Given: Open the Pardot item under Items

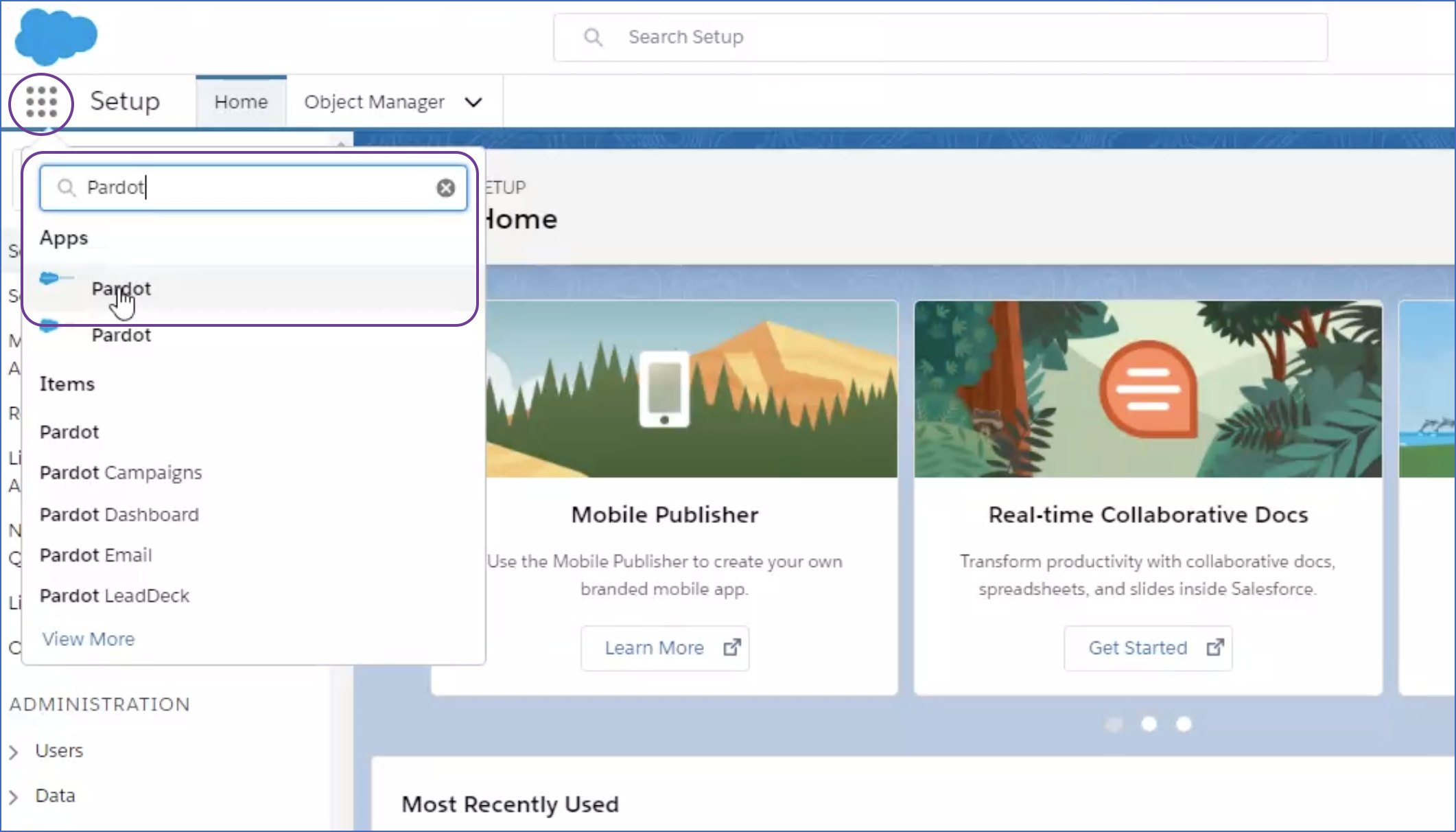Looking at the screenshot, I should click(69, 432).
